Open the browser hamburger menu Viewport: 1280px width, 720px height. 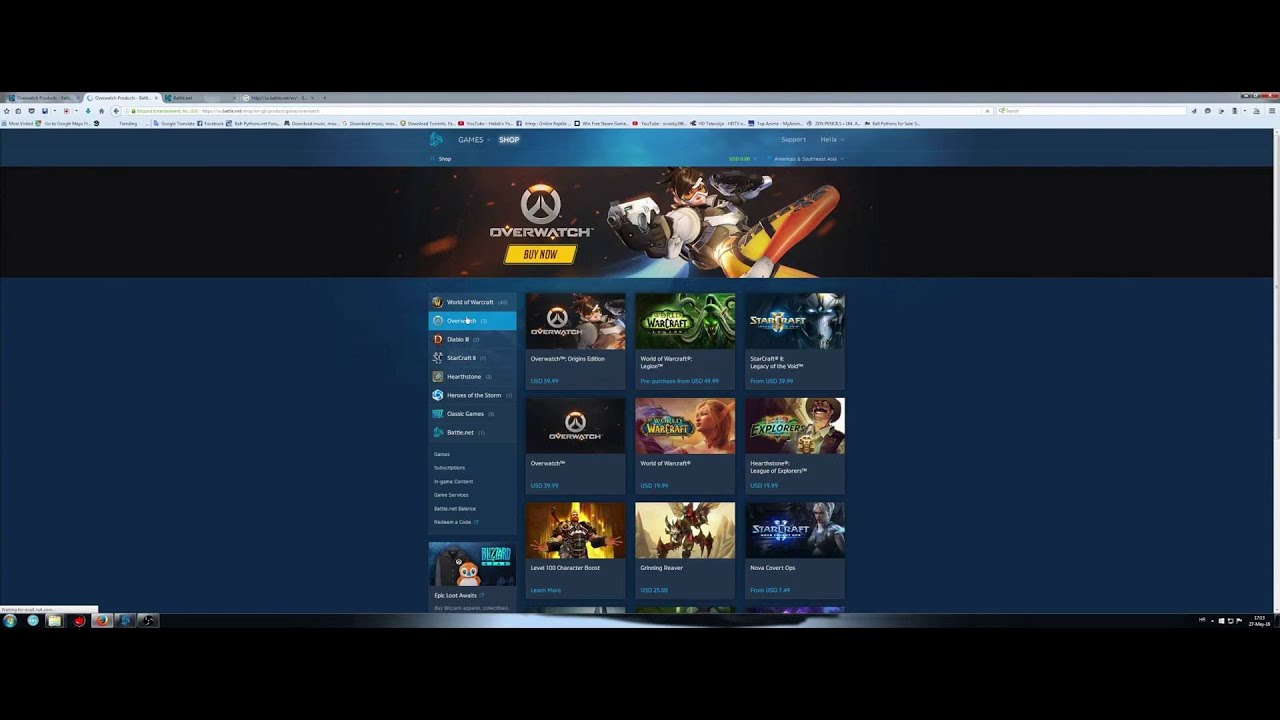[x=1272, y=111]
